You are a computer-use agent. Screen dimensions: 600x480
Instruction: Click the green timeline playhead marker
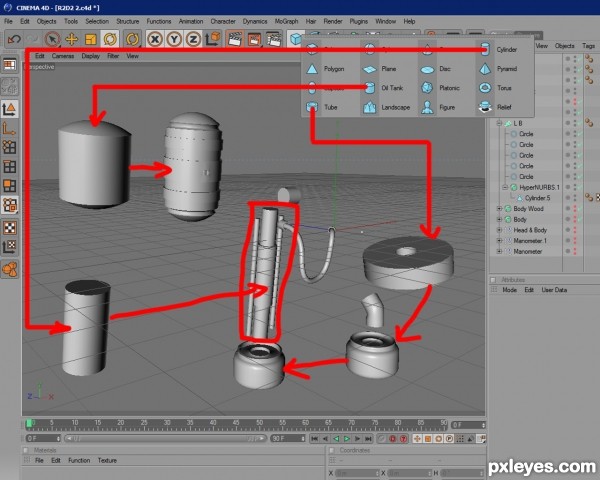click(x=29, y=423)
